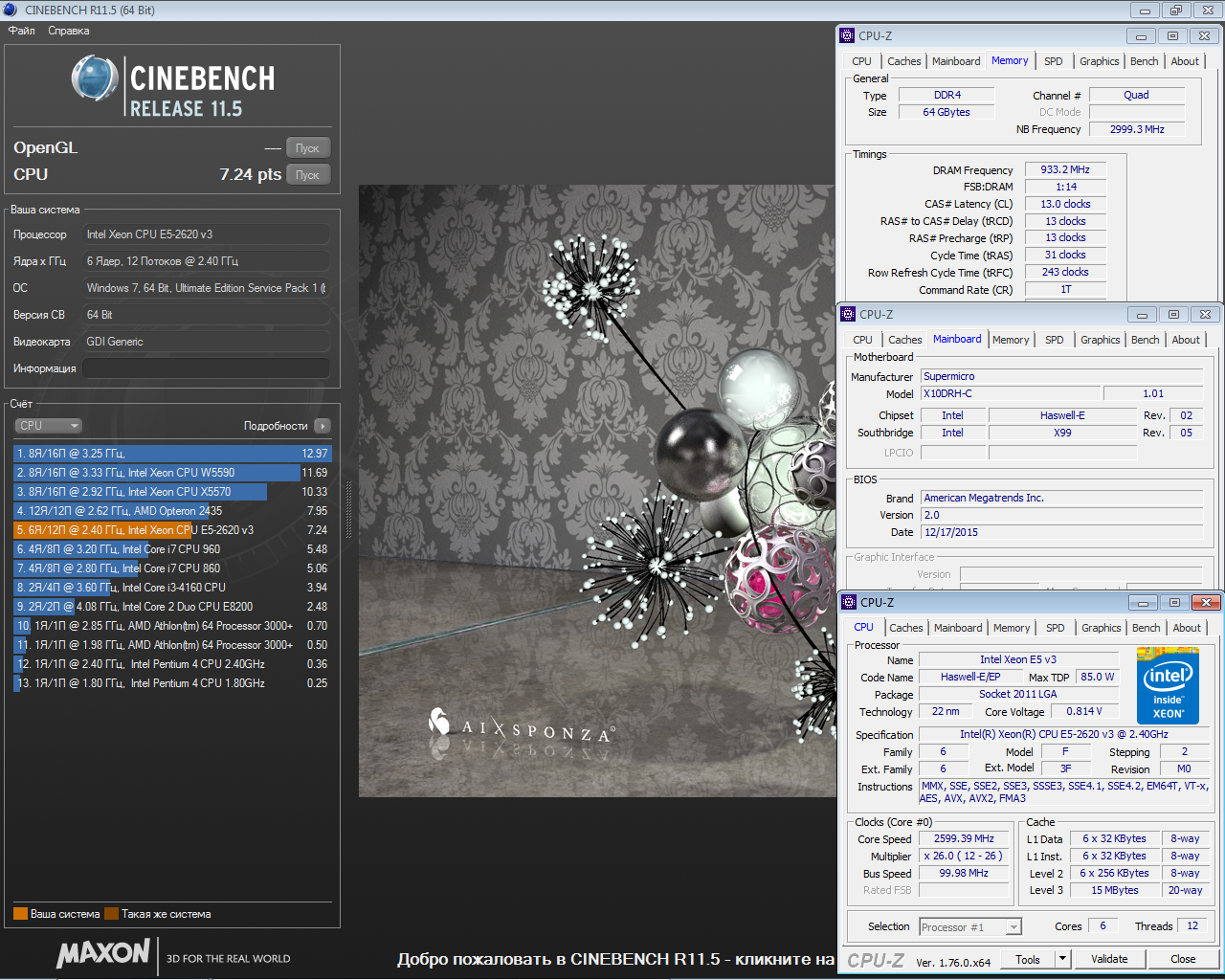This screenshot has height=980, width=1225.
Task: Click the Supermicro manufacturer field
Action: [1061, 376]
